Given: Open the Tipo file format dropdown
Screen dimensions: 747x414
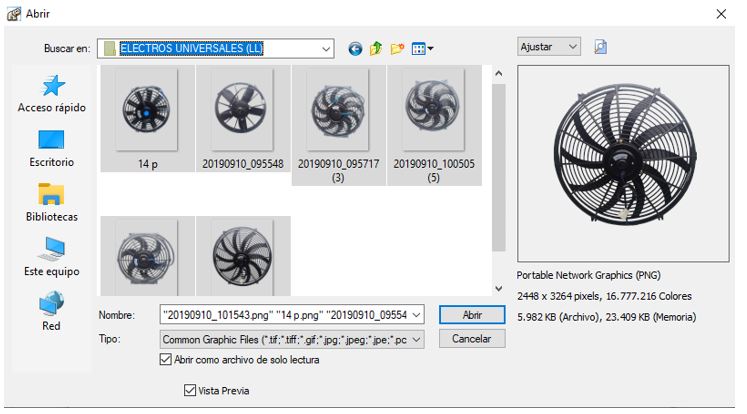Looking at the screenshot, I should [417, 339].
